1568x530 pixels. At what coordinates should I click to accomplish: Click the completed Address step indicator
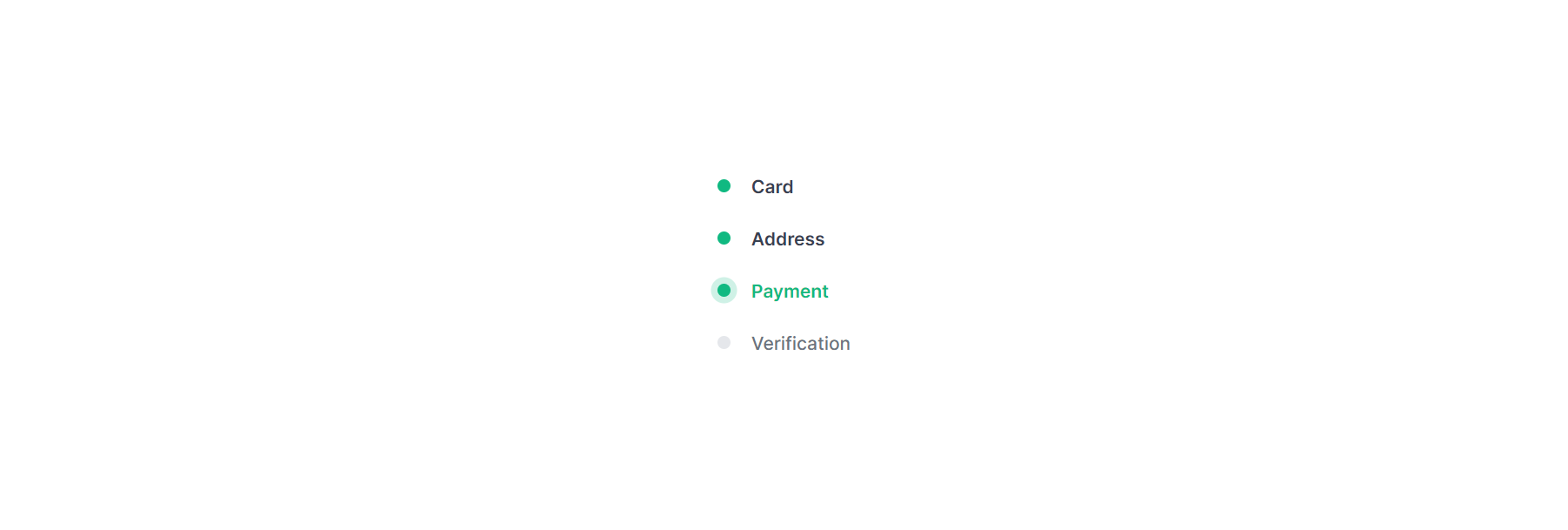(x=724, y=238)
